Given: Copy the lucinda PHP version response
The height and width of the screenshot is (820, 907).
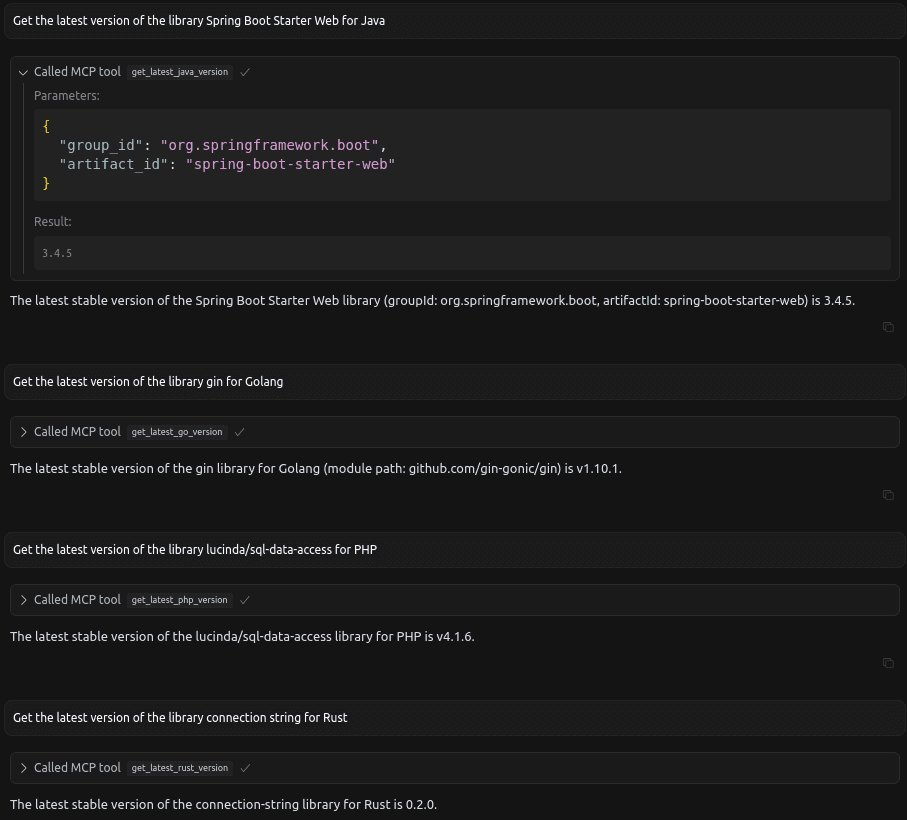Looking at the screenshot, I should click(x=888, y=663).
